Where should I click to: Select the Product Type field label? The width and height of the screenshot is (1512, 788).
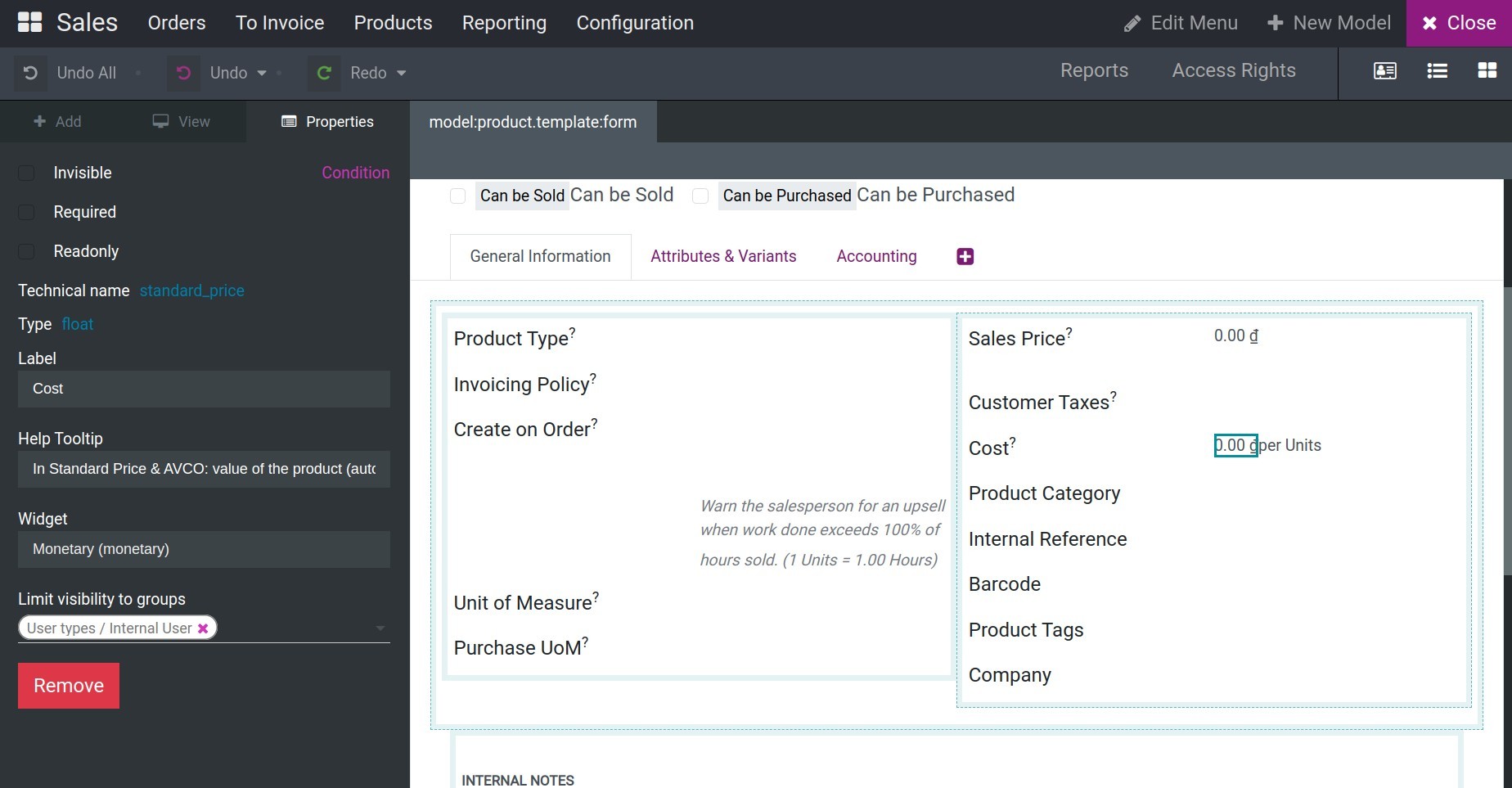click(515, 338)
